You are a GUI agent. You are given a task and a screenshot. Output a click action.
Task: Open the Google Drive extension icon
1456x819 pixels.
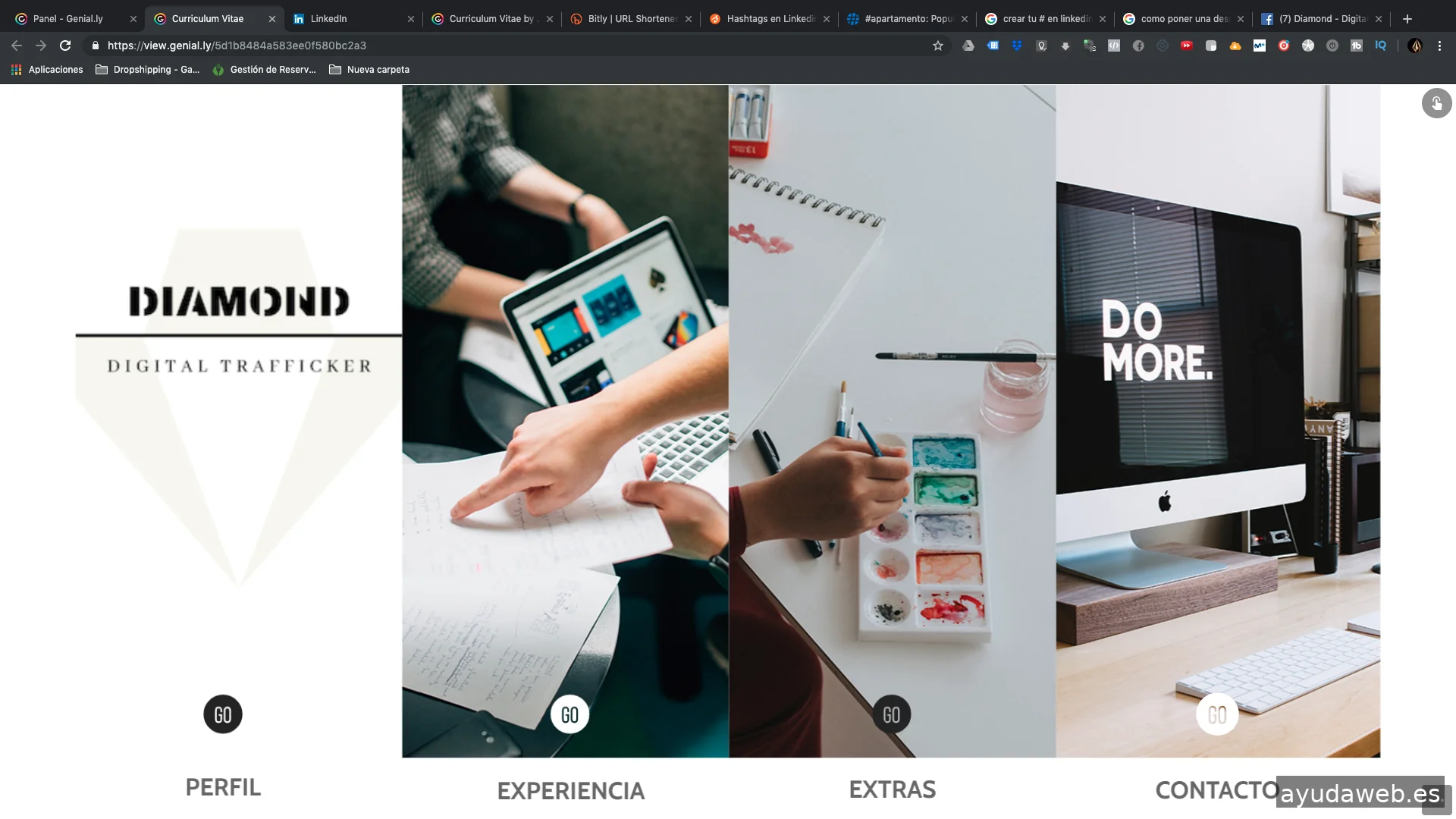968,45
